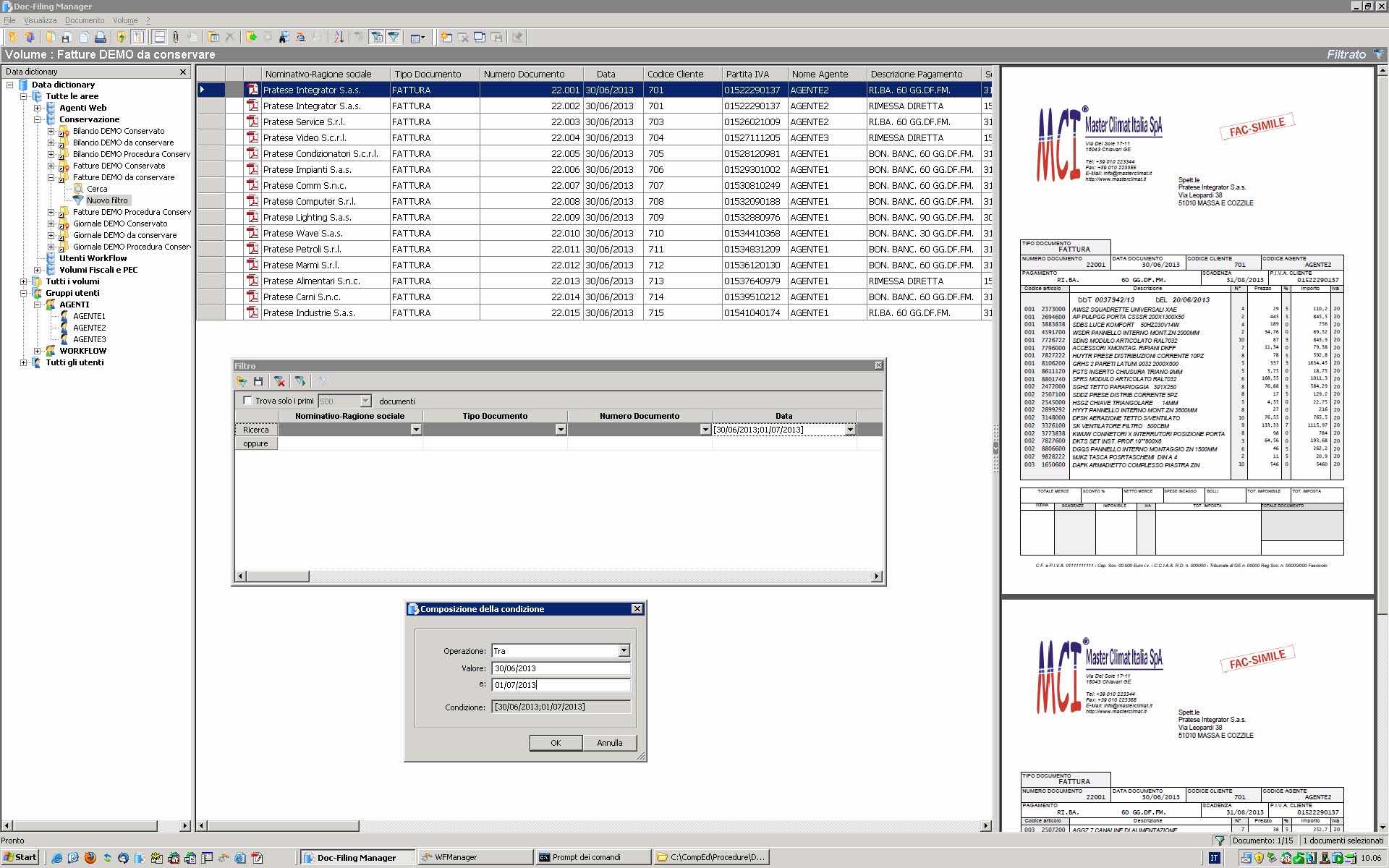Image resolution: width=1389 pixels, height=868 pixels.
Task: Open Data filter dropdown in Ricerca row
Action: coord(850,430)
